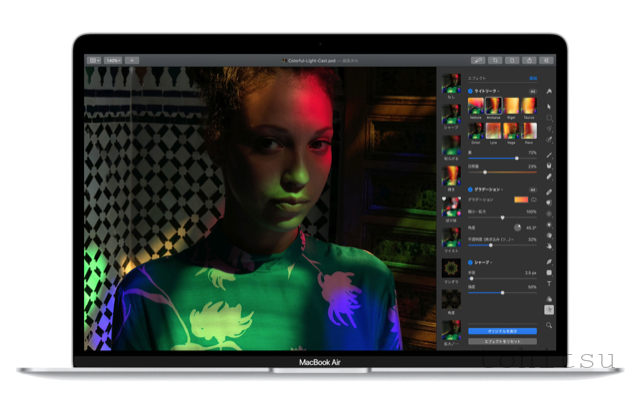The width and height of the screenshot is (640, 393).
Task: Select the Pavo light leak preset
Action: (529, 131)
